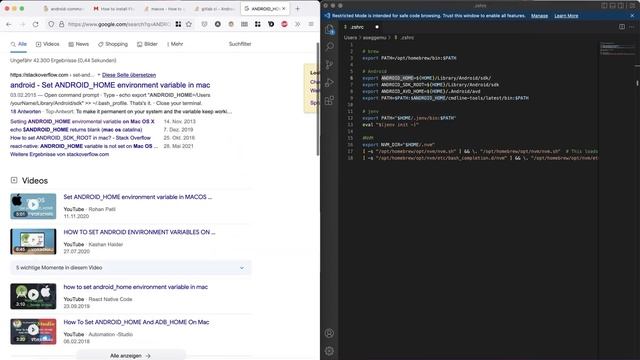Open 'HOW TO SET ANDROID ENVIRONMENT VARIABLES ON' video title

tap(139, 232)
